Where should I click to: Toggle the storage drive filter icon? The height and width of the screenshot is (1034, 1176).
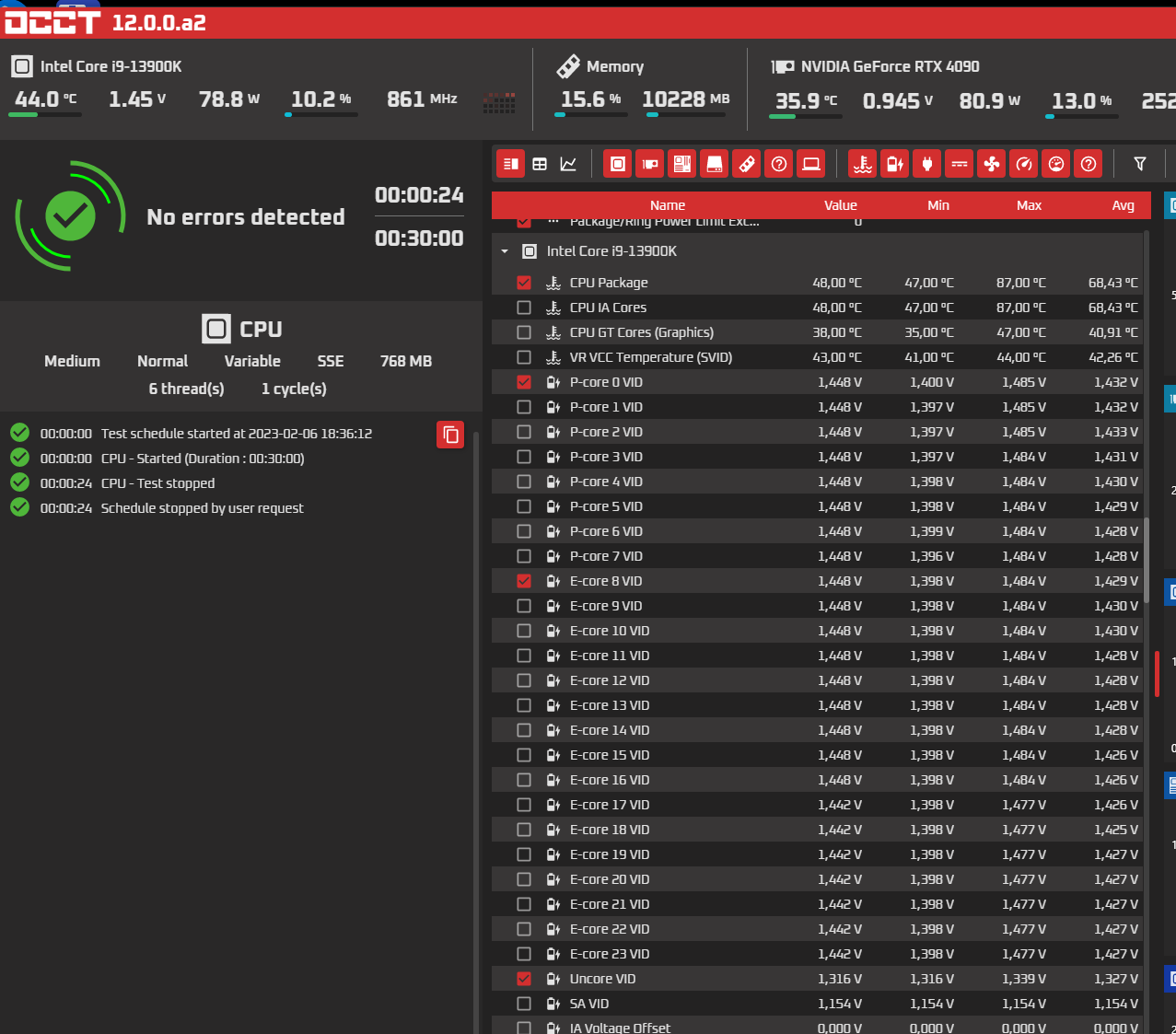[x=715, y=164]
